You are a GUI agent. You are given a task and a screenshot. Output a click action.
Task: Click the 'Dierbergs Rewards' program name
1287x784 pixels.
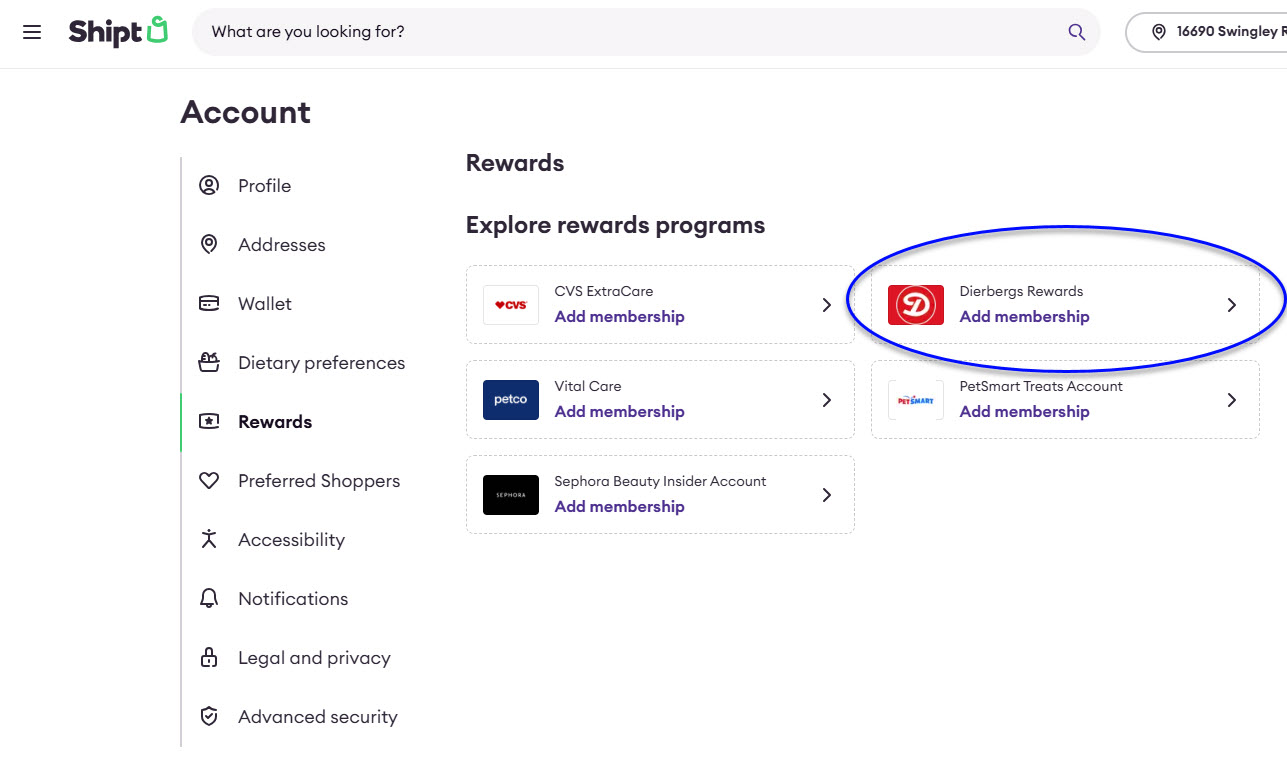point(1021,291)
